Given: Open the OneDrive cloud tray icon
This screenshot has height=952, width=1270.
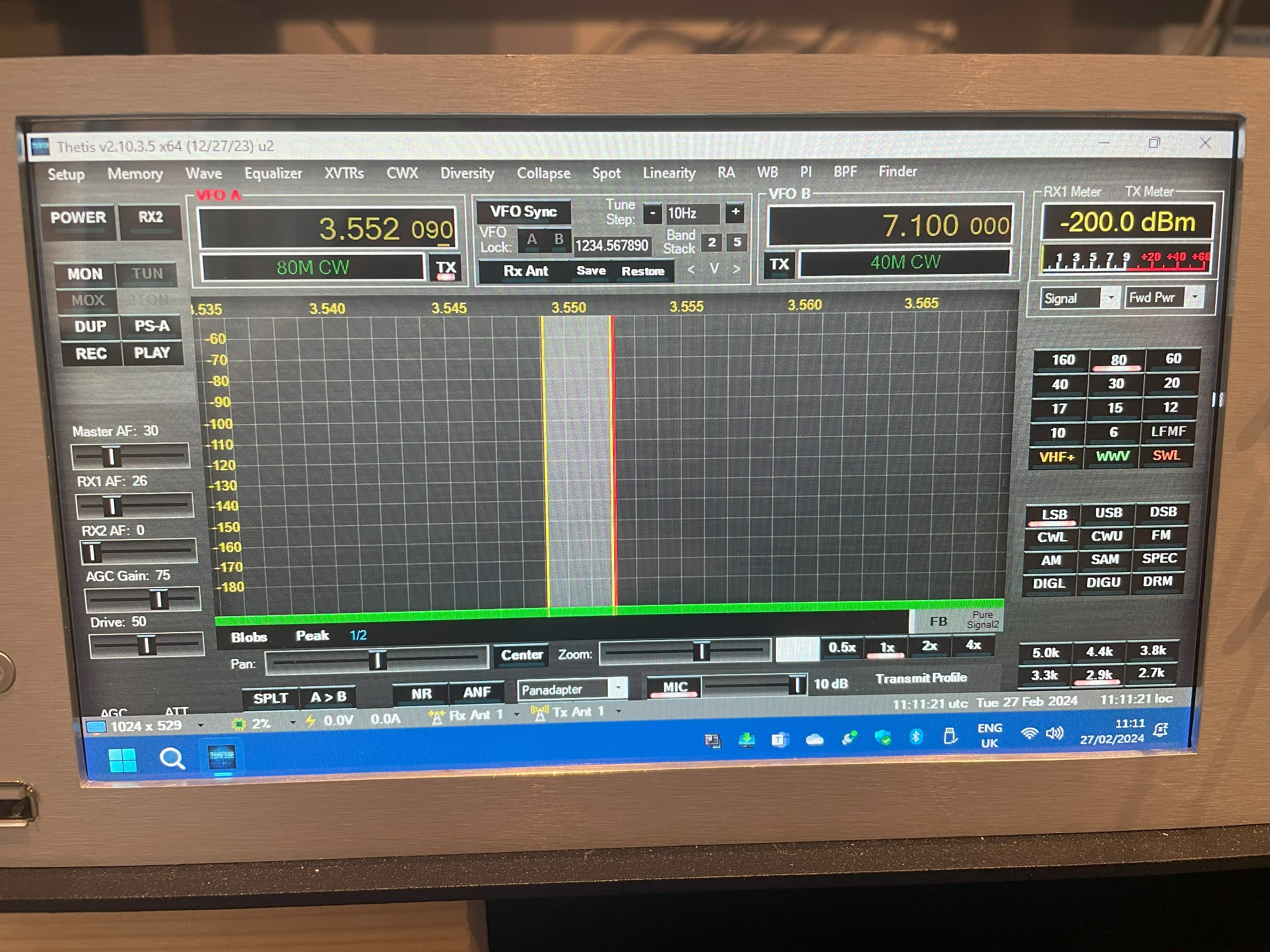Looking at the screenshot, I should pyautogui.click(x=814, y=739).
